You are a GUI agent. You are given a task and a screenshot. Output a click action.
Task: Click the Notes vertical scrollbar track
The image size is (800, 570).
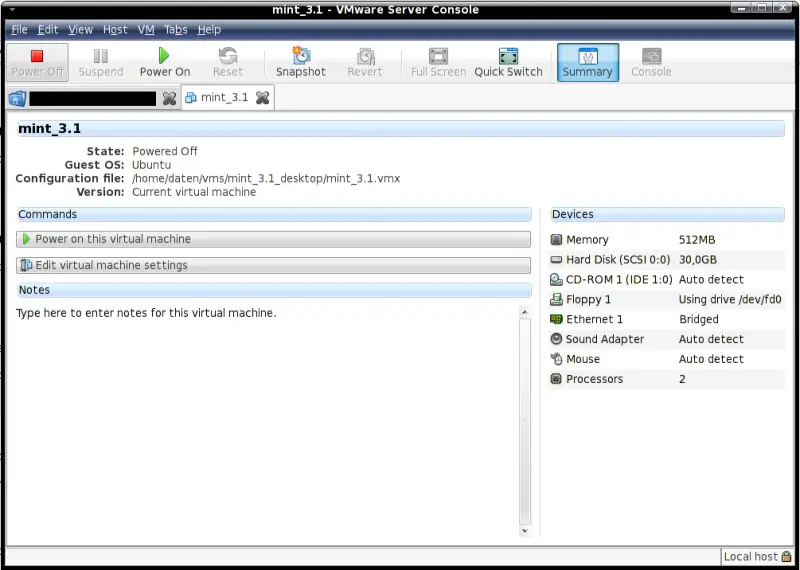[x=524, y=422]
